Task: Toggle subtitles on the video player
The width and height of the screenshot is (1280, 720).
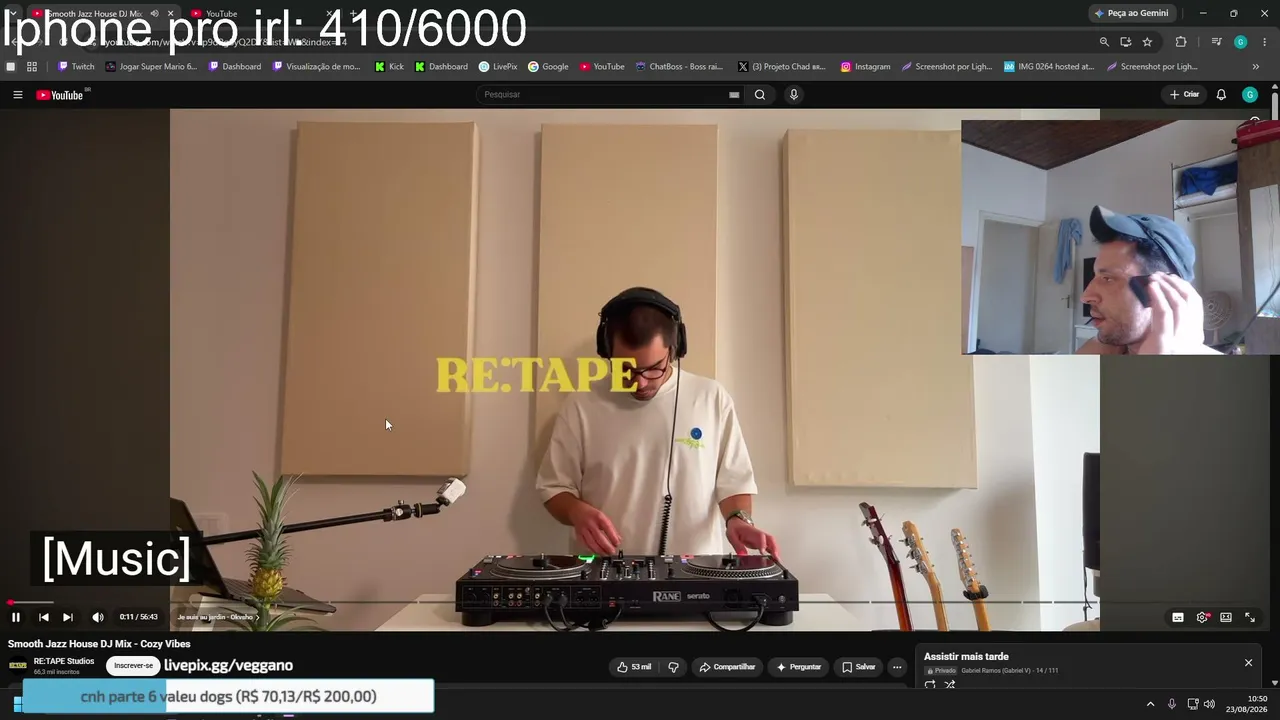Action: [x=1178, y=617]
